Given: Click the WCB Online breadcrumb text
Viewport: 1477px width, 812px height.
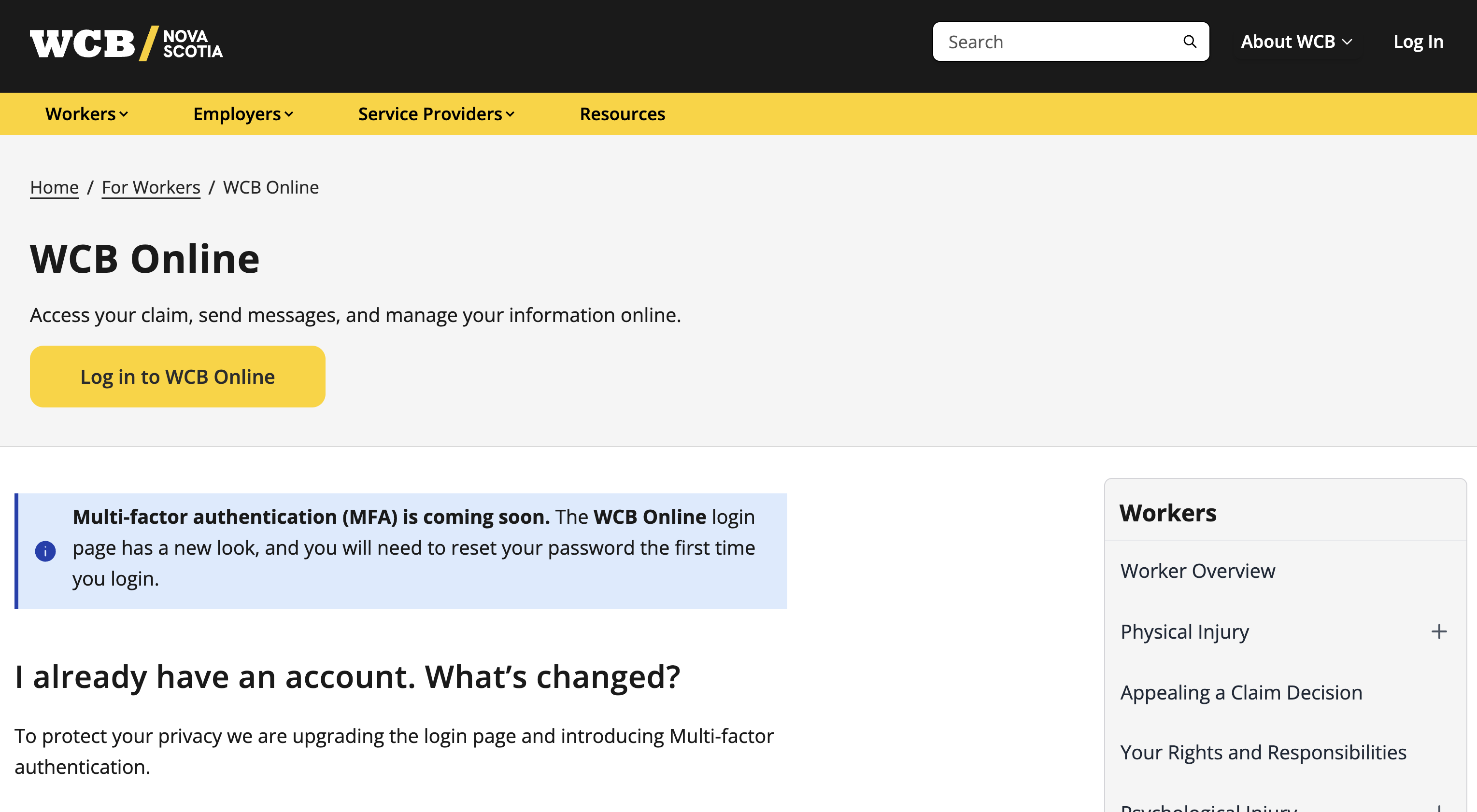Looking at the screenshot, I should pos(271,187).
